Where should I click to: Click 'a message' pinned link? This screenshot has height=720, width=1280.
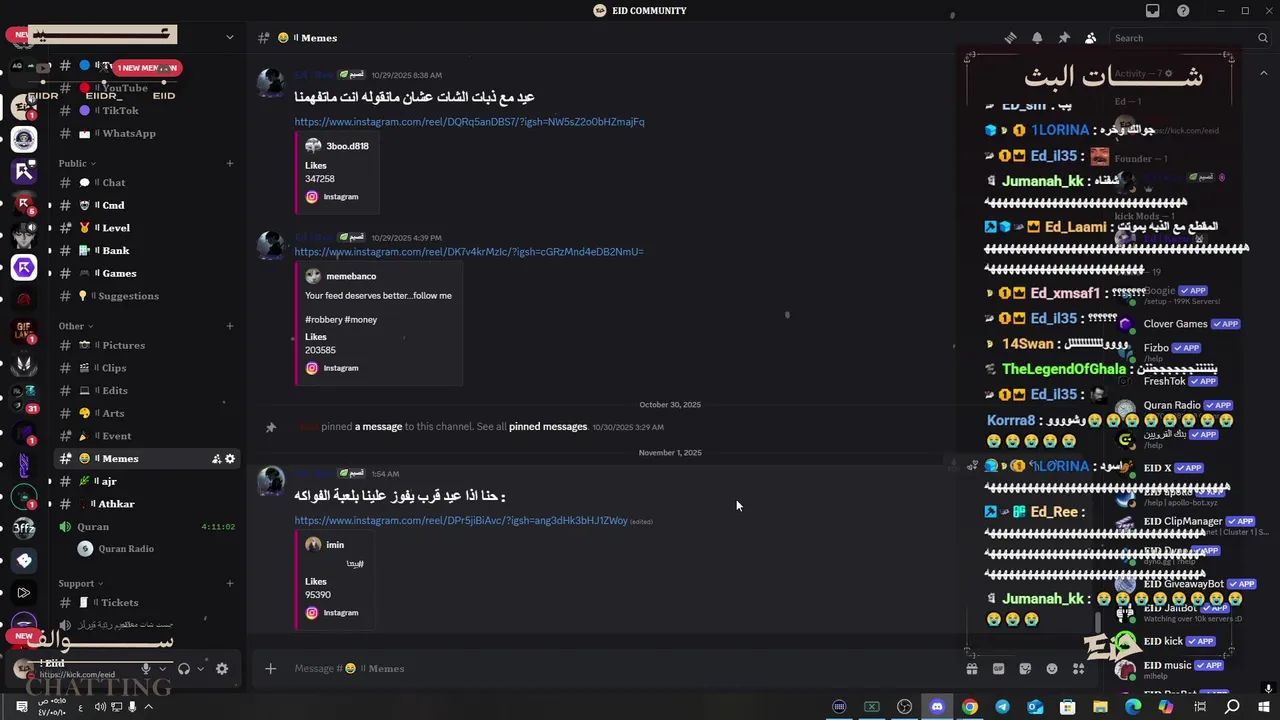[378, 427]
